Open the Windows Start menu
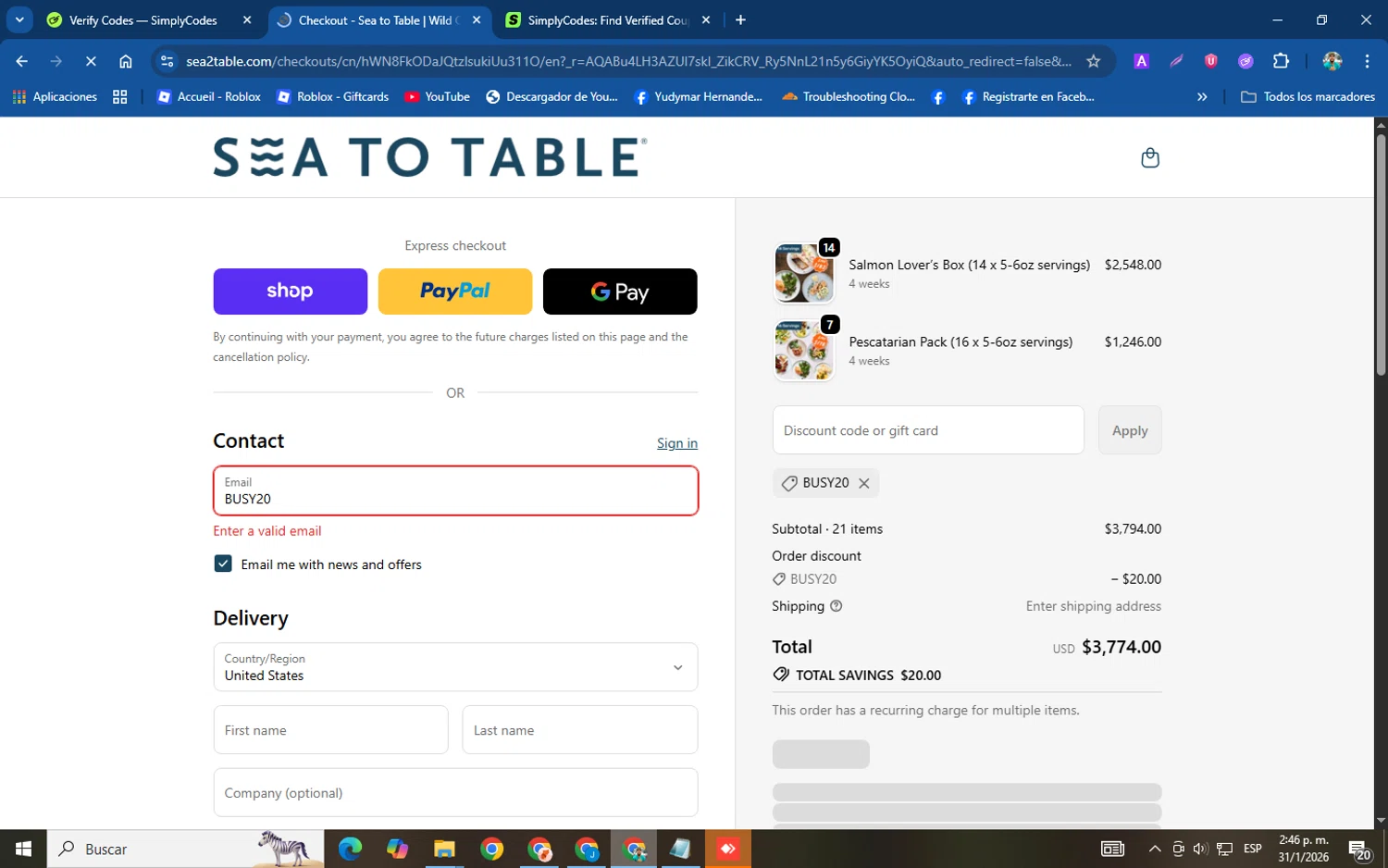Image resolution: width=1388 pixels, height=868 pixels. point(23,849)
